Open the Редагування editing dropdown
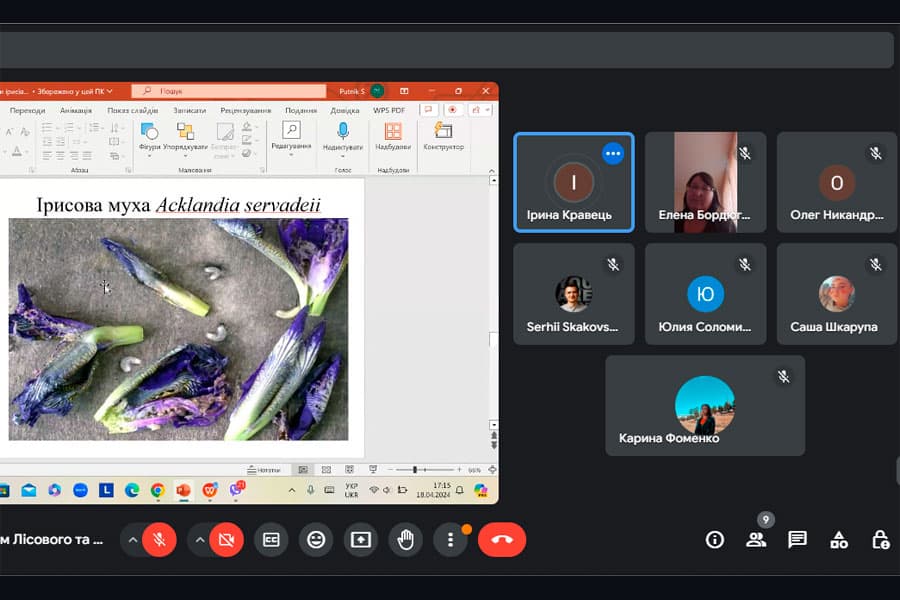The height and width of the screenshot is (600, 900). [x=291, y=138]
